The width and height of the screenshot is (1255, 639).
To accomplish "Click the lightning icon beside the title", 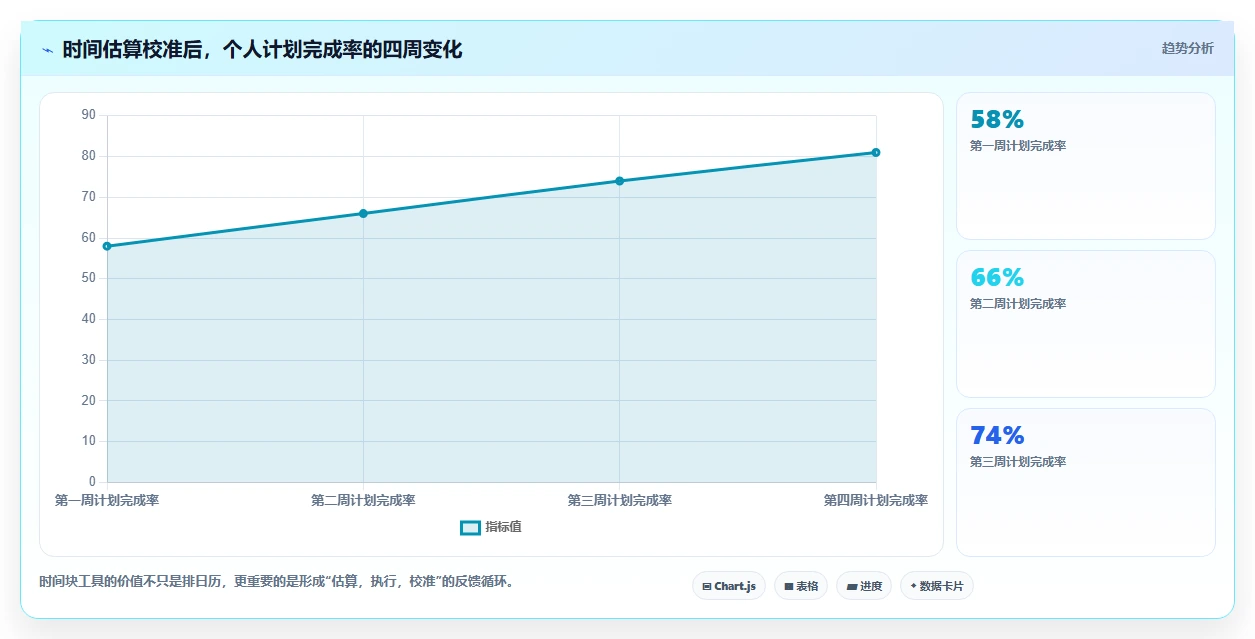I will [47, 50].
